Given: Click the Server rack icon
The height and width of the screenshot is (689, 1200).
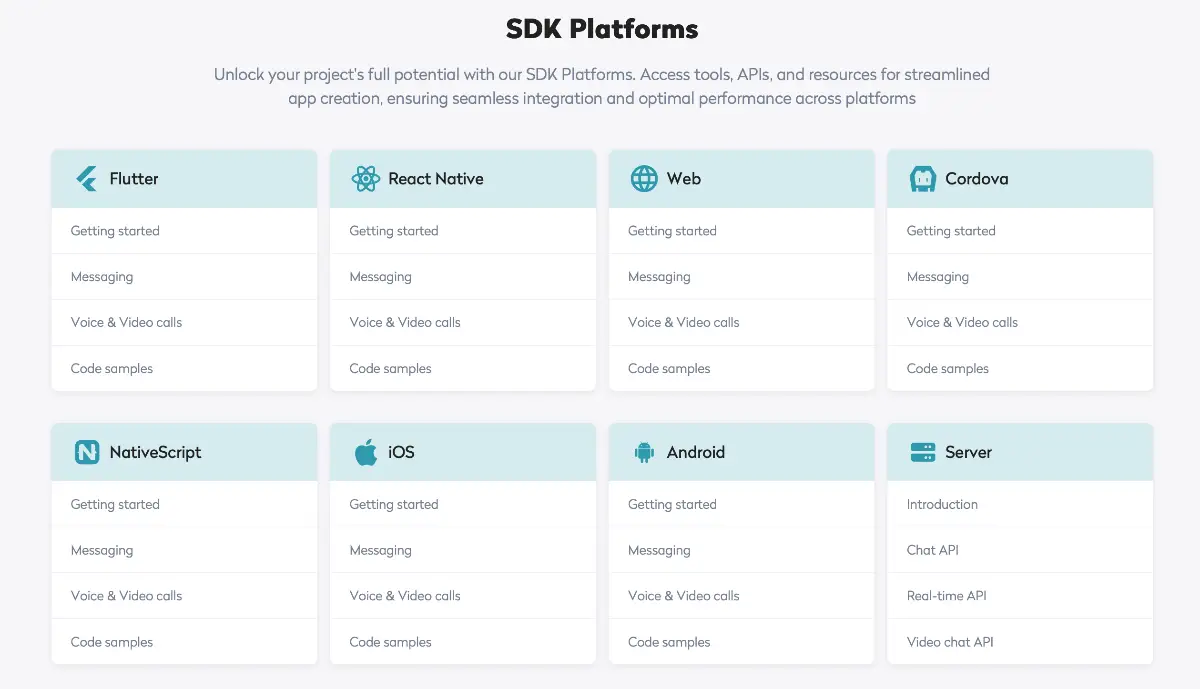Looking at the screenshot, I should [x=922, y=452].
